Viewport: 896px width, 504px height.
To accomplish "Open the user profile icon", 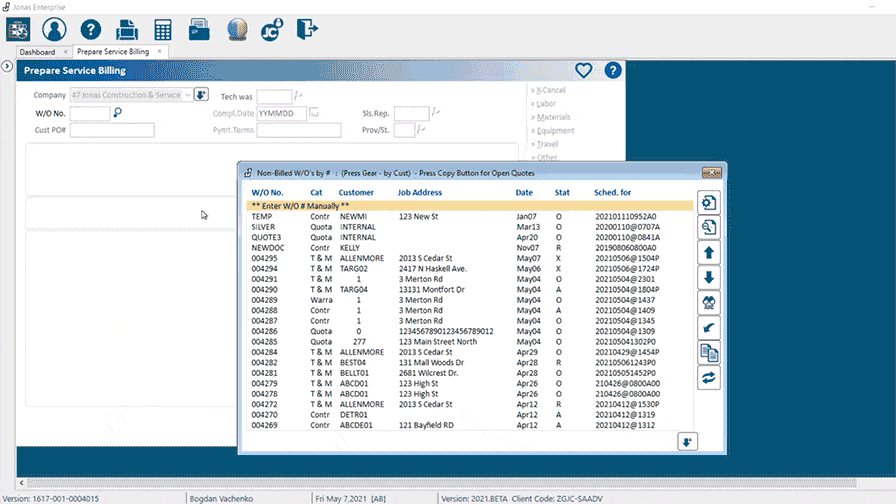I will click(54, 30).
